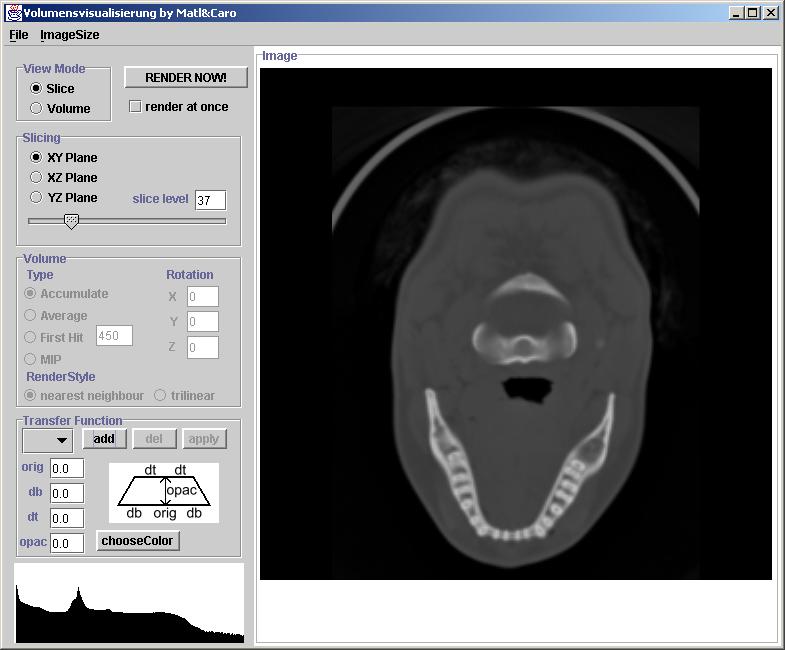
Task: Open the File menu
Action: tap(18, 35)
